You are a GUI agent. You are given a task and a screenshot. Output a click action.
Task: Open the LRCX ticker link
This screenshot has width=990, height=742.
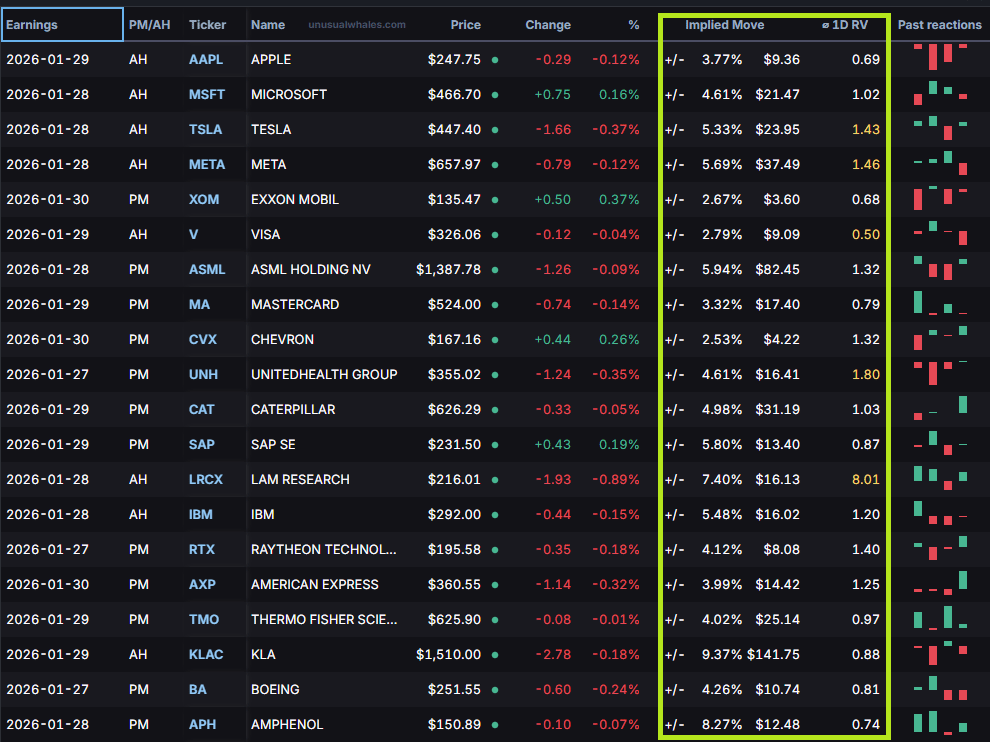[206, 479]
